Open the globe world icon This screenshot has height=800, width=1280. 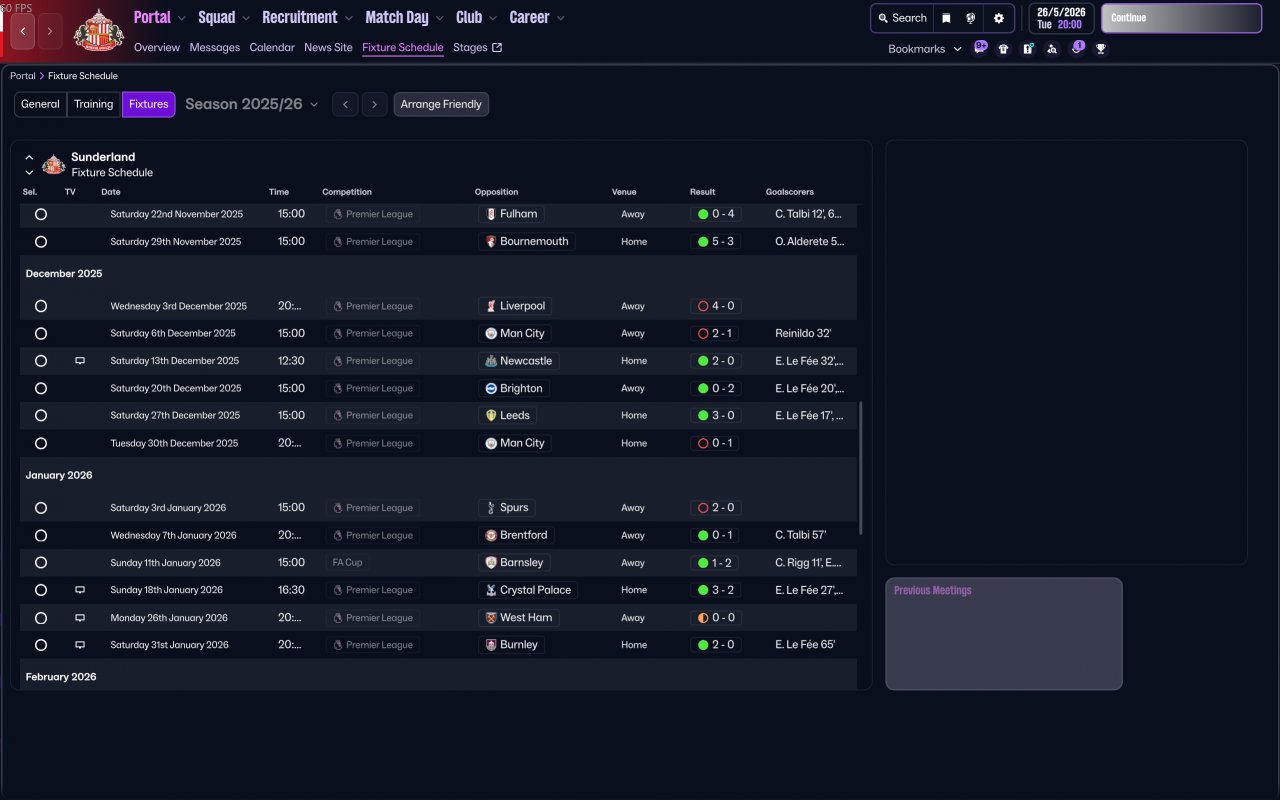pyautogui.click(x=971, y=18)
